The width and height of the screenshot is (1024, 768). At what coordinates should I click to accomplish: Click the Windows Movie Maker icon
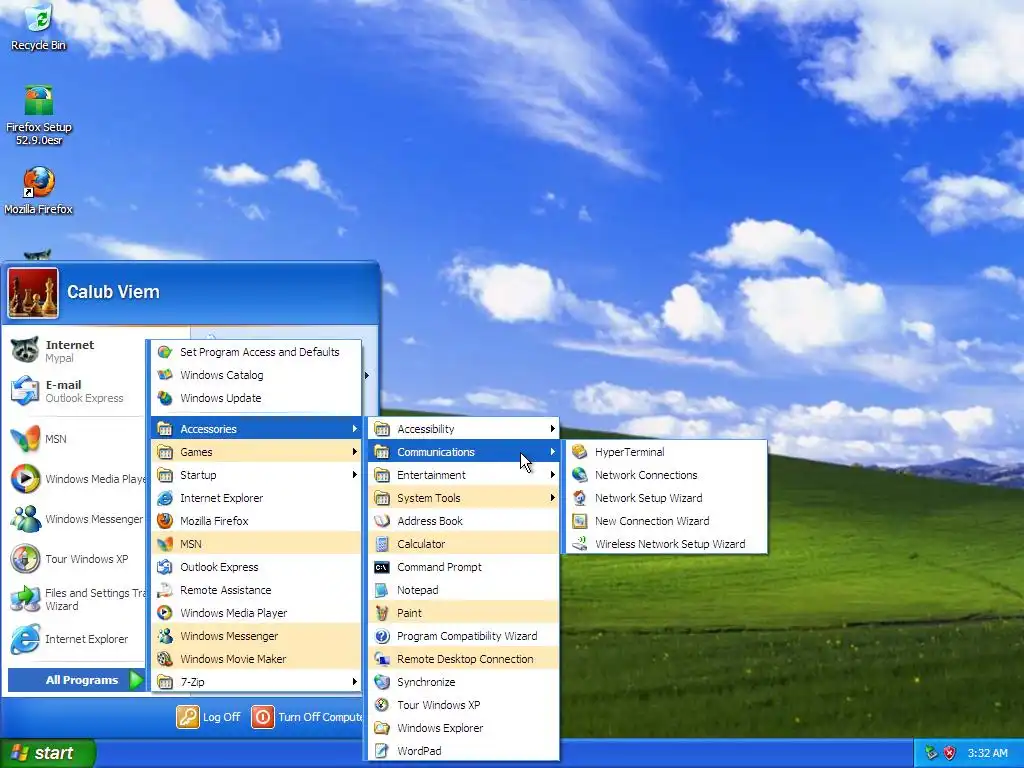point(165,659)
